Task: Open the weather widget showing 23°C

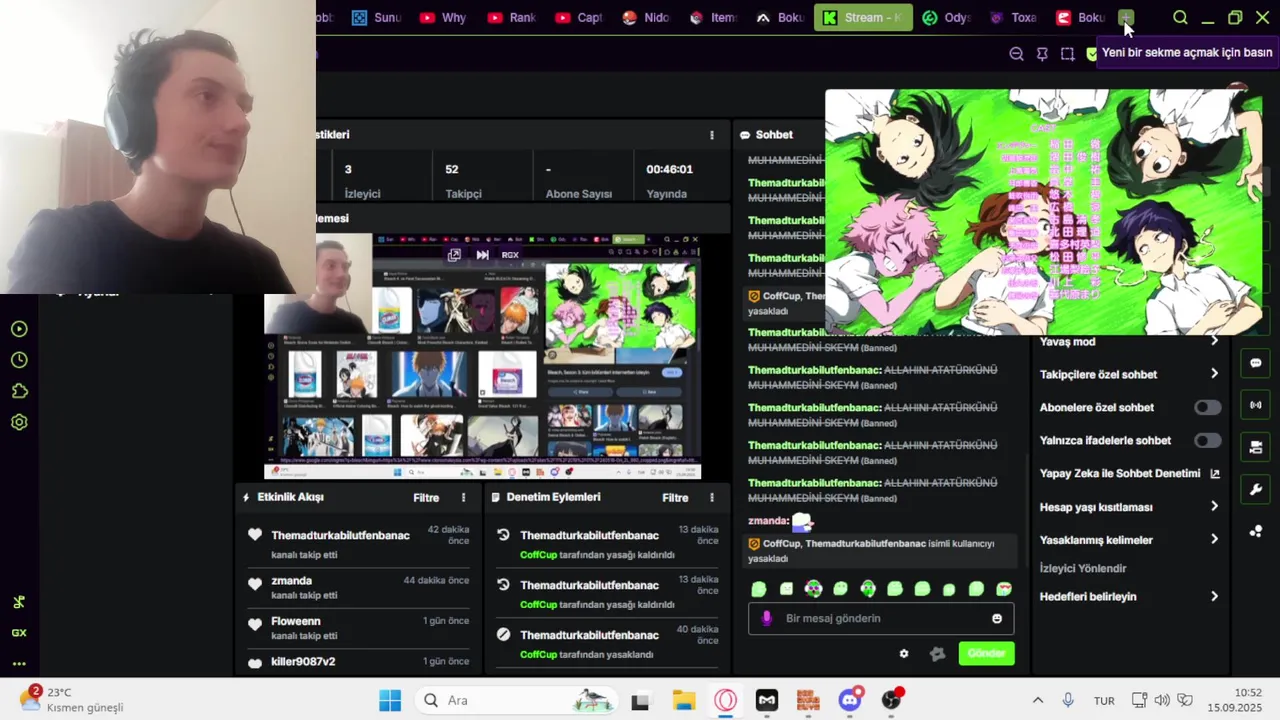Action: 72,699
